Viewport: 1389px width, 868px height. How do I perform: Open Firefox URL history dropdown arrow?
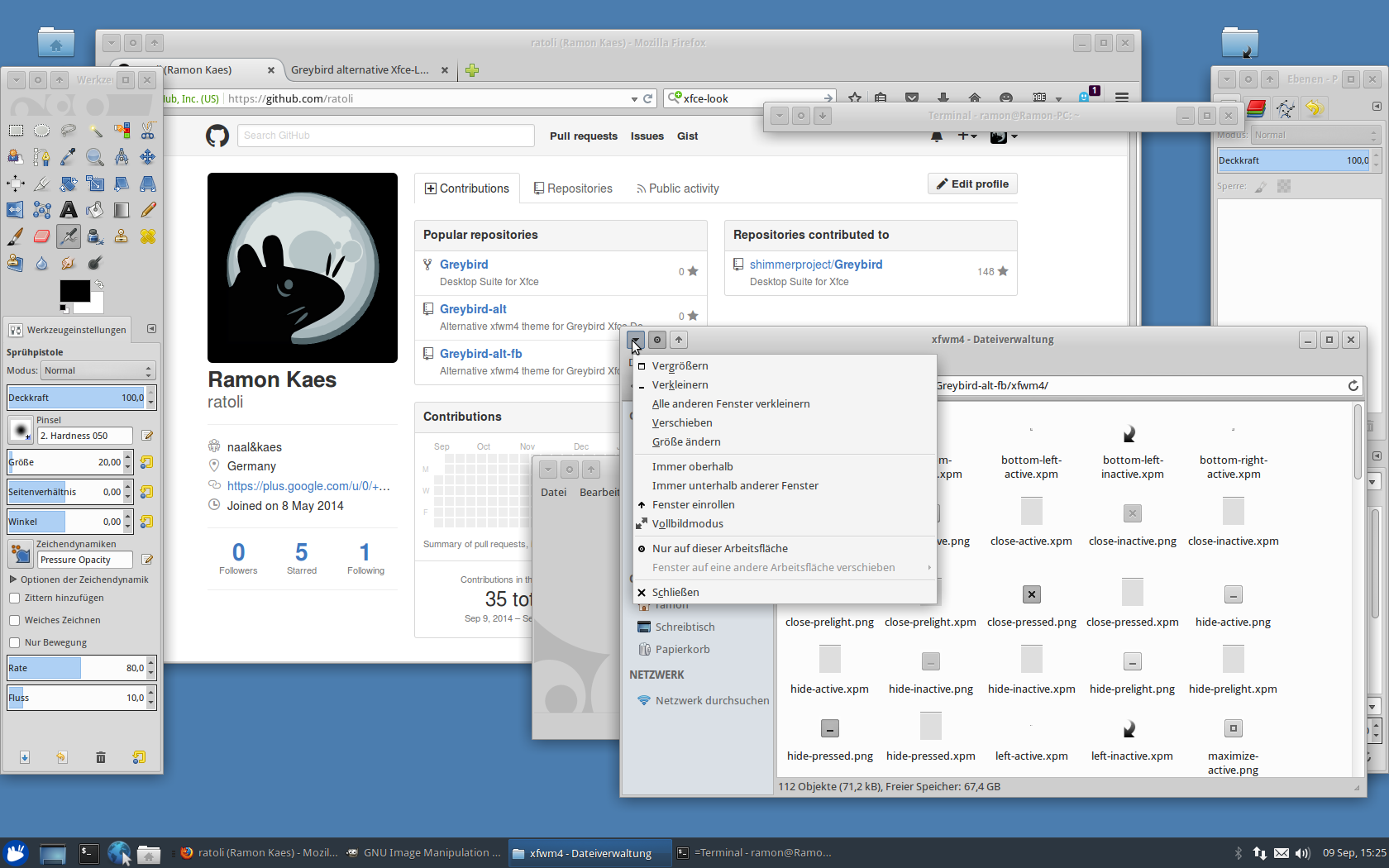tap(634, 99)
